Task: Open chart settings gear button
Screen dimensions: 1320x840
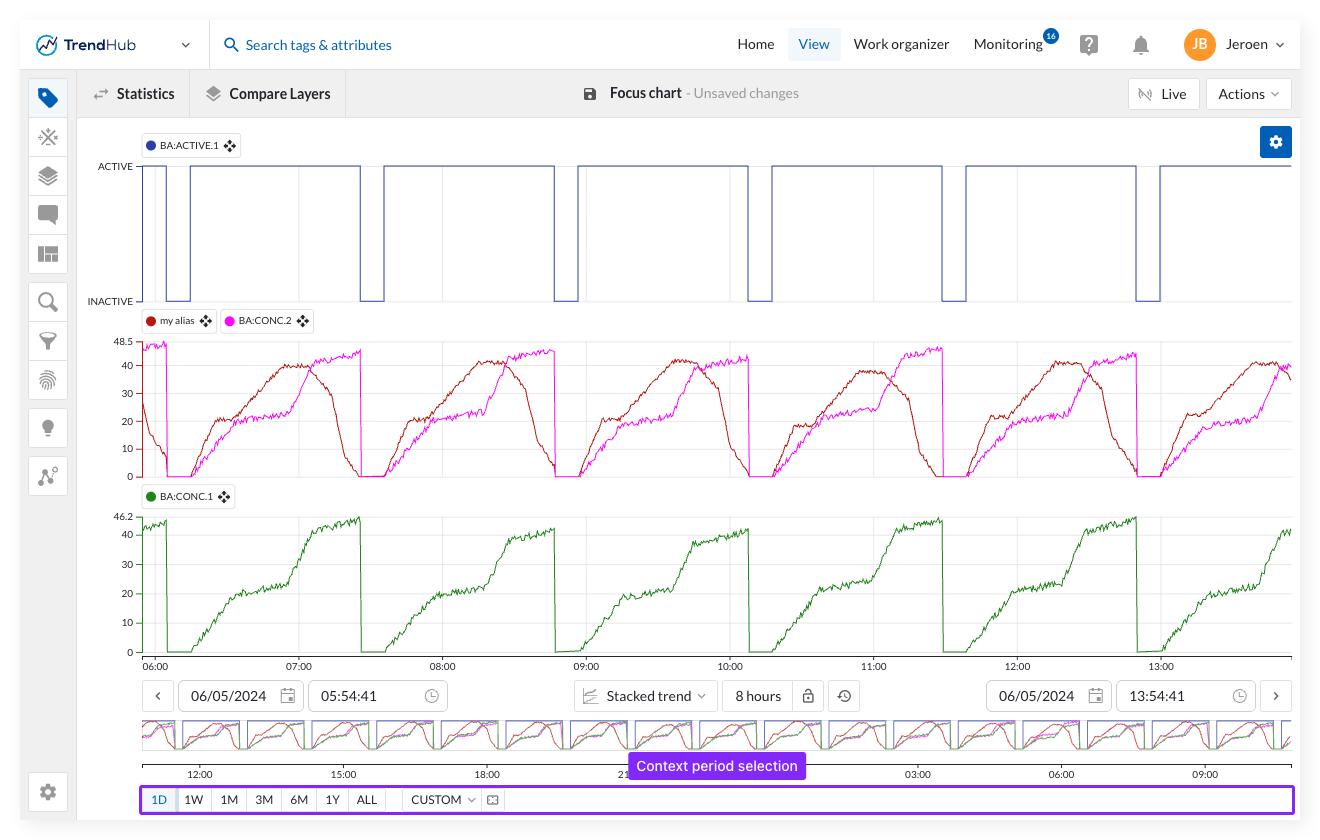Action: pos(1275,142)
